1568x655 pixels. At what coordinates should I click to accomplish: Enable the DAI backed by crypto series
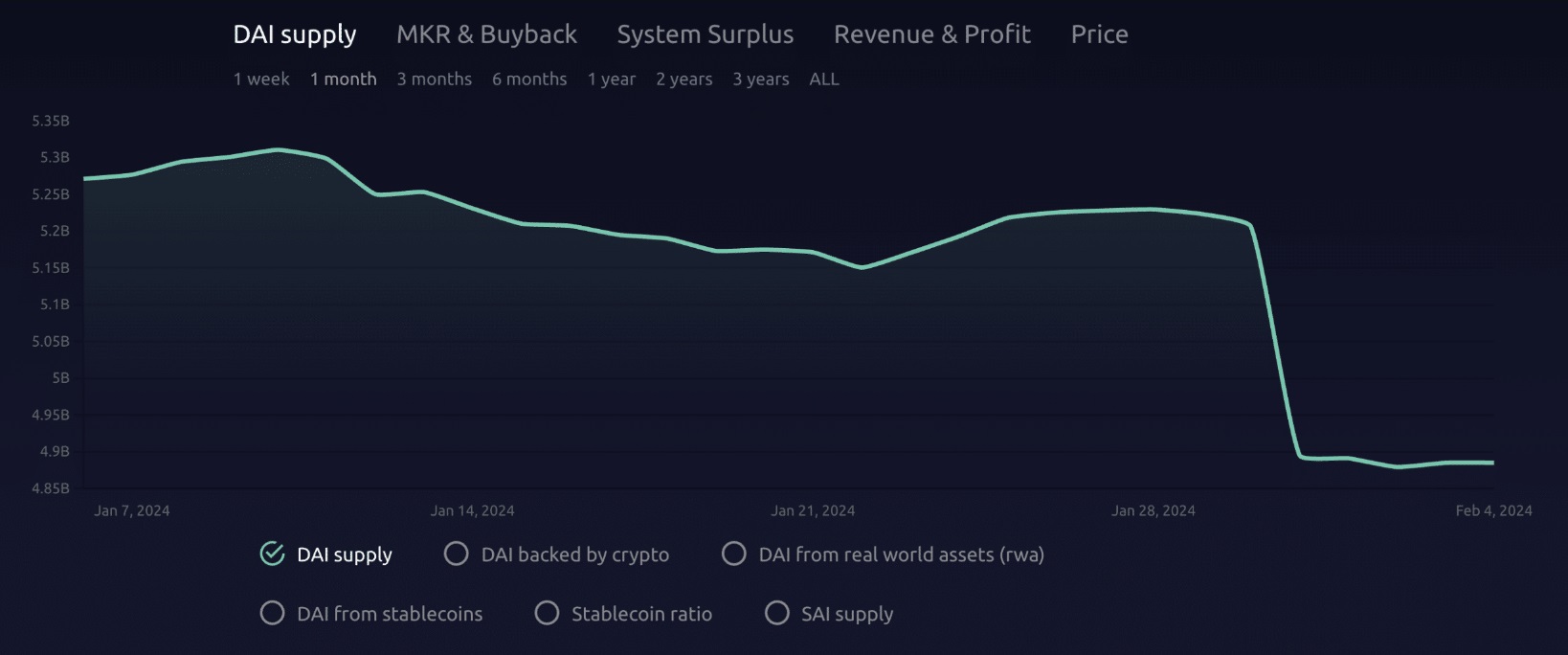pyautogui.click(x=457, y=554)
